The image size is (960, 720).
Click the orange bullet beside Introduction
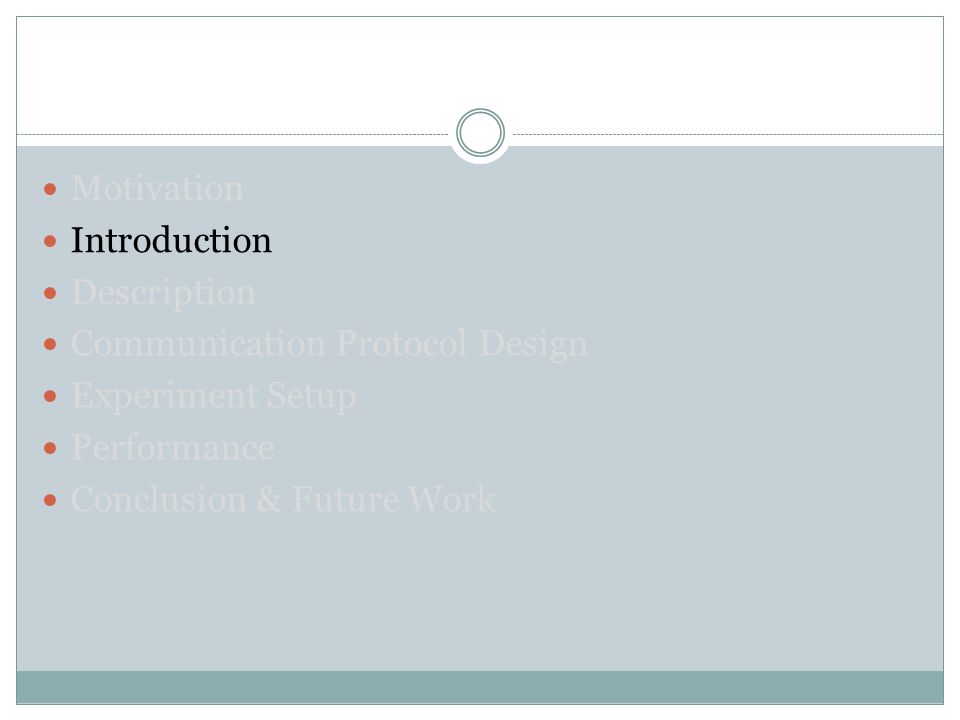50,241
